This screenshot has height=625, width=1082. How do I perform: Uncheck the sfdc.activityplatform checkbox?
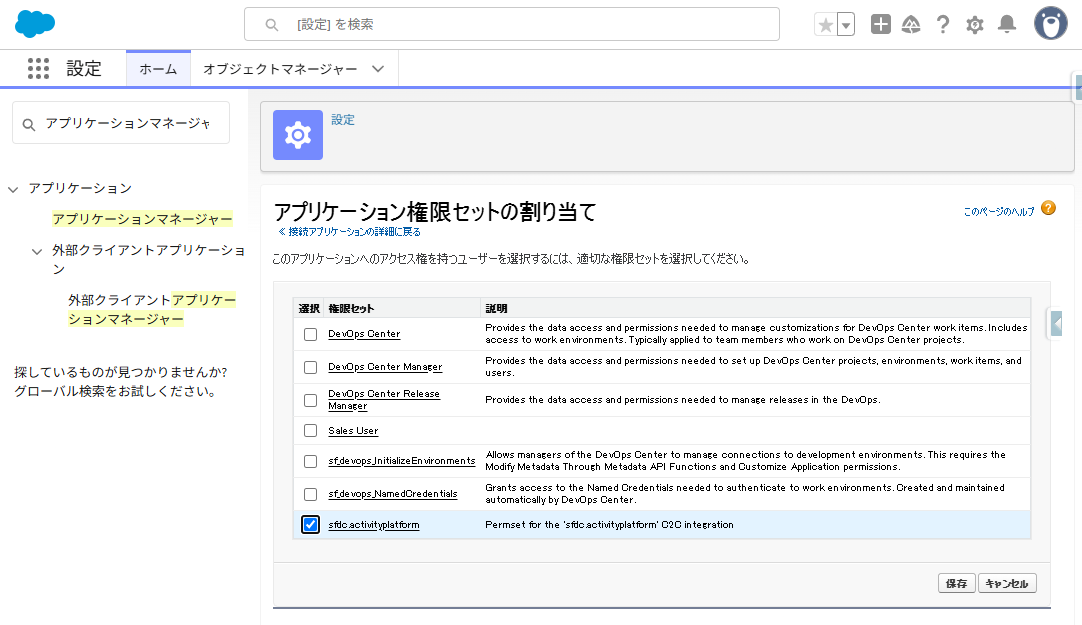tap(311, 525)
